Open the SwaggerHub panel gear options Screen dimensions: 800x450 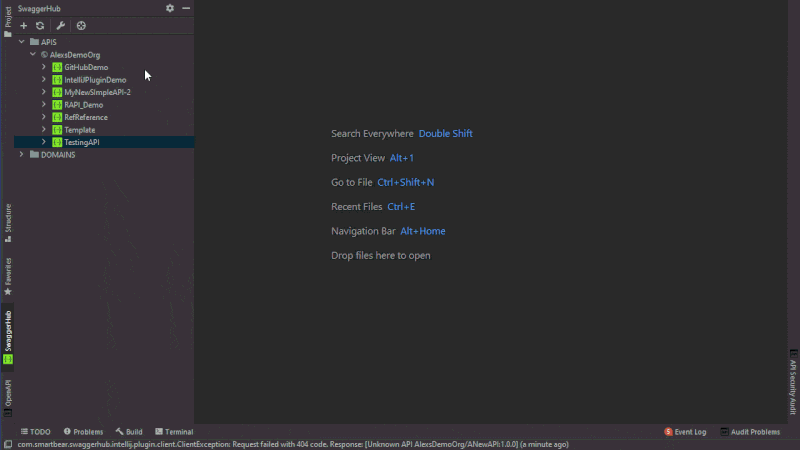point(170,8)
